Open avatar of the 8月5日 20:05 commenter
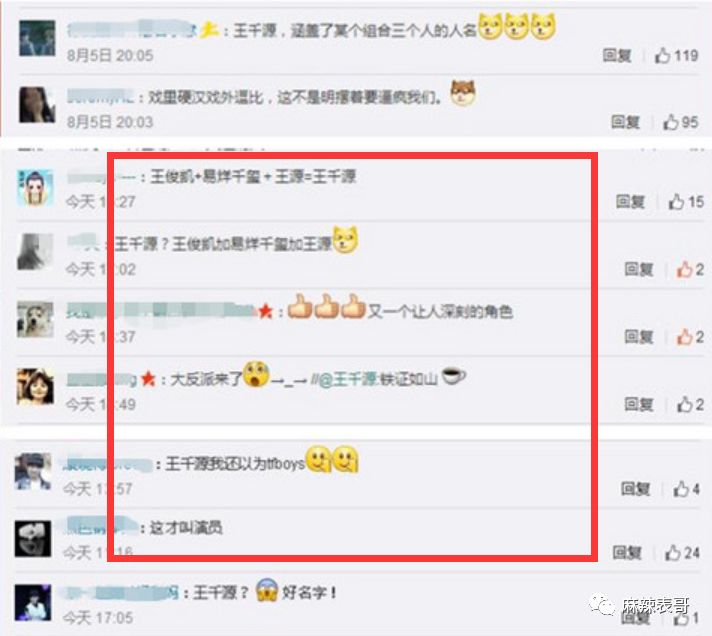The width and height of the screenshot is (712, 636). click(37, 38)
